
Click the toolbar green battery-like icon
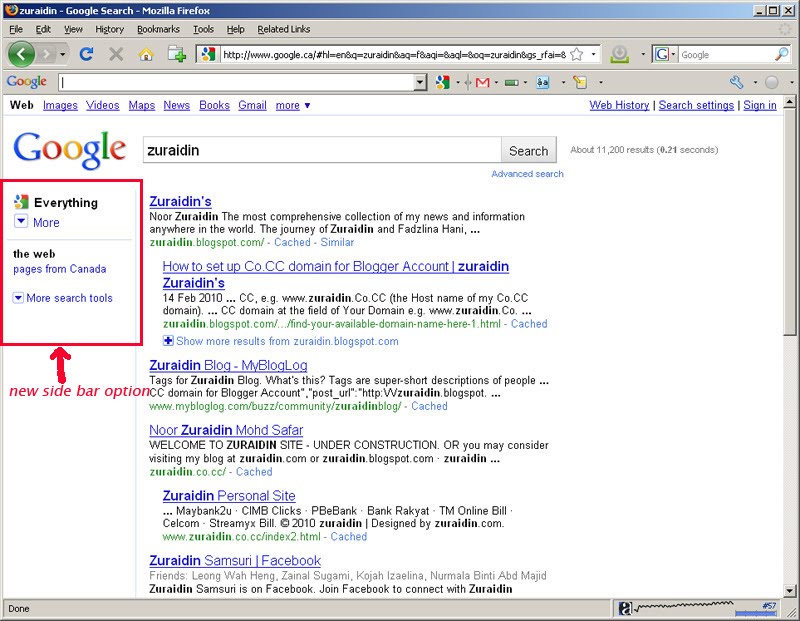tap(512, 83)
